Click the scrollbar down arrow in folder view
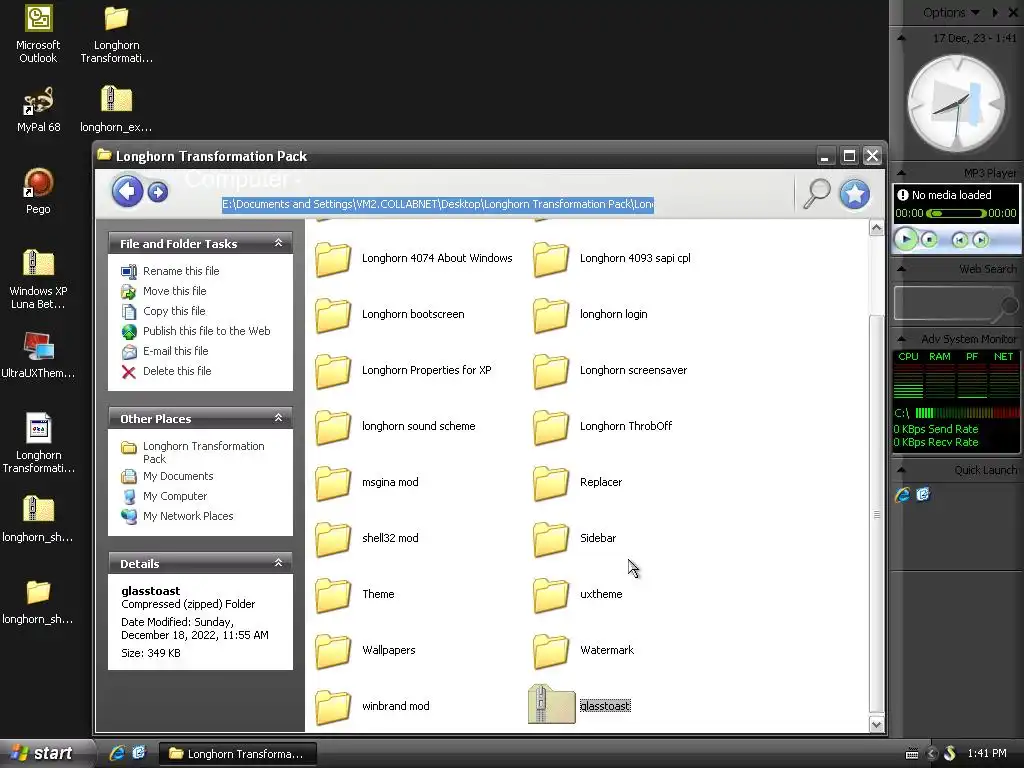 [x=876, y=724]
